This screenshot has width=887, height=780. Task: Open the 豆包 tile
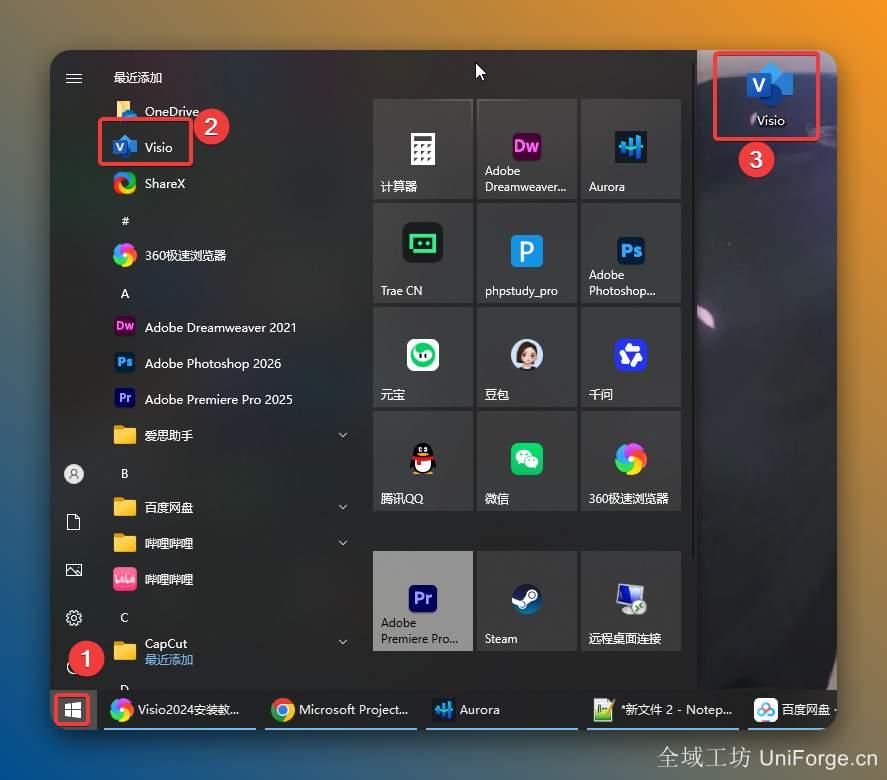(x=527, y=357)
